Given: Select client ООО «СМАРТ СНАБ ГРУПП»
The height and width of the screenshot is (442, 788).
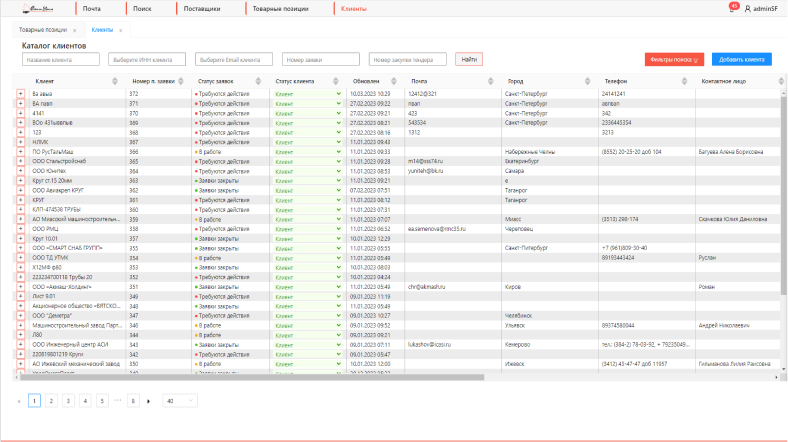Looking at the screenshot, I should pyautogui.click(x=67, y=248).
